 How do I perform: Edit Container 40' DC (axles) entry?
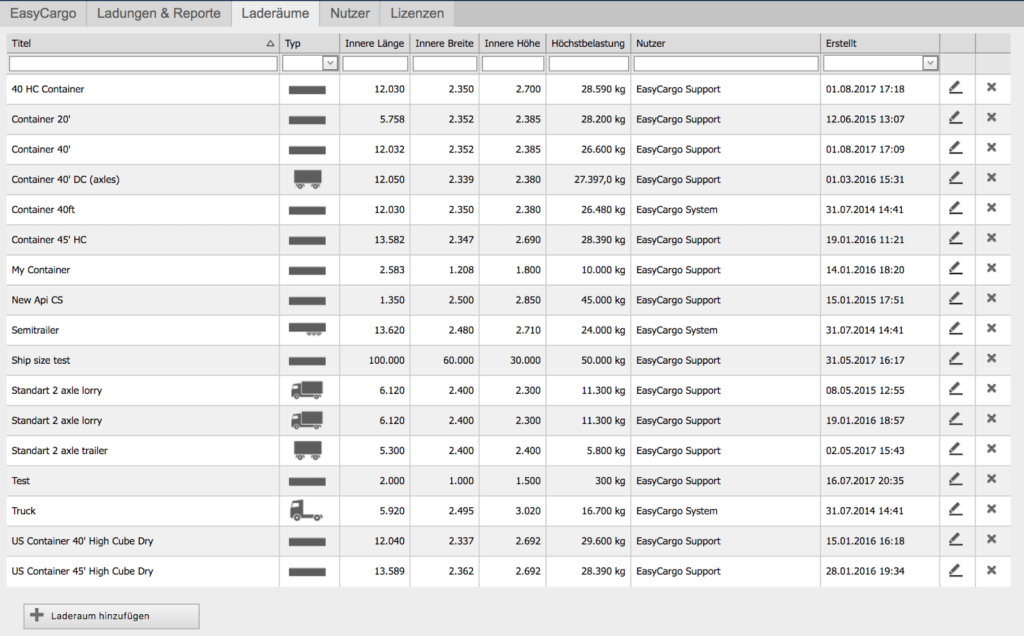(955, 178)
